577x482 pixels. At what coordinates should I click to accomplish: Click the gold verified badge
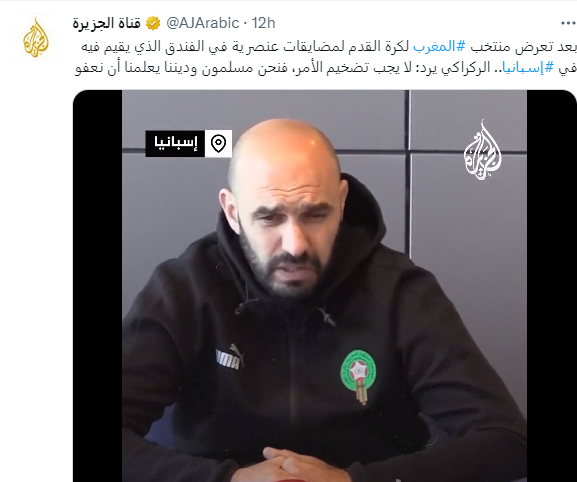153,24
